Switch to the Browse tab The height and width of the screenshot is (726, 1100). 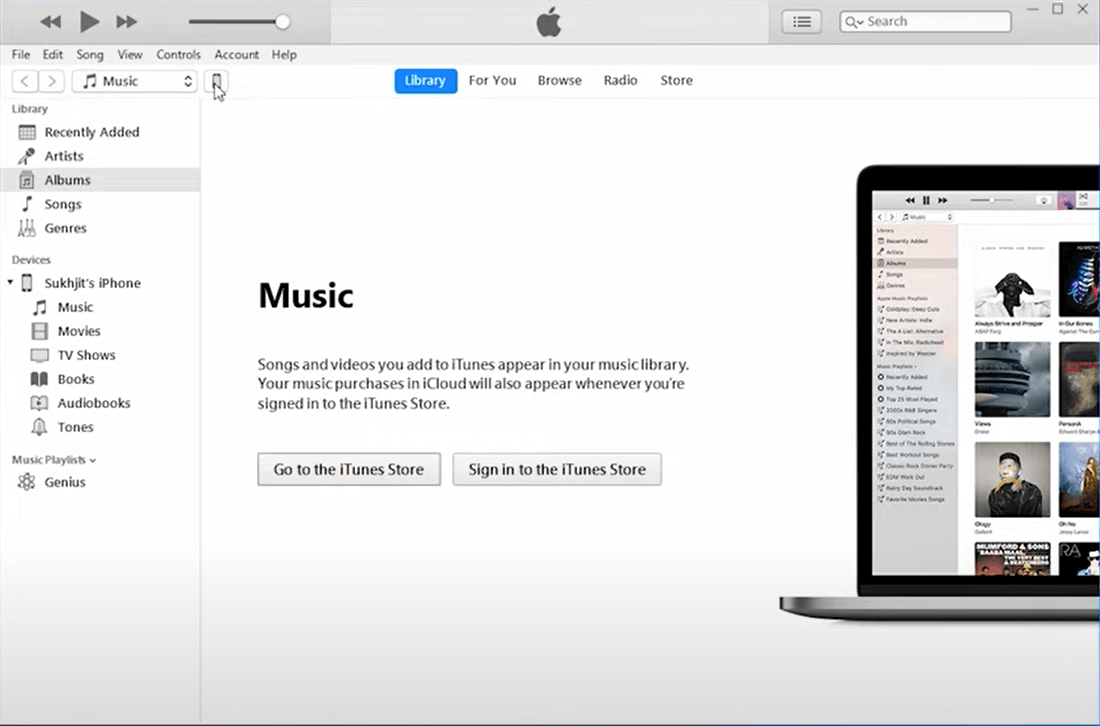pos(560,81)
